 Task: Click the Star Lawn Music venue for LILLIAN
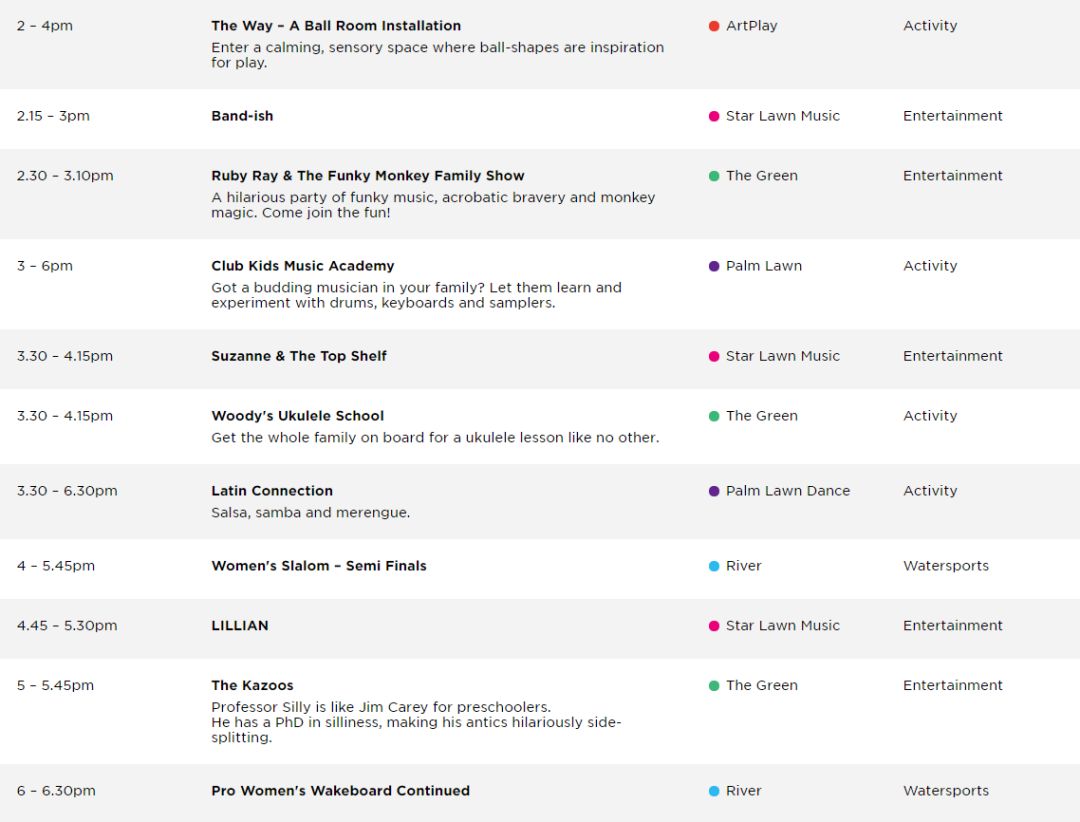click(782, 626)
